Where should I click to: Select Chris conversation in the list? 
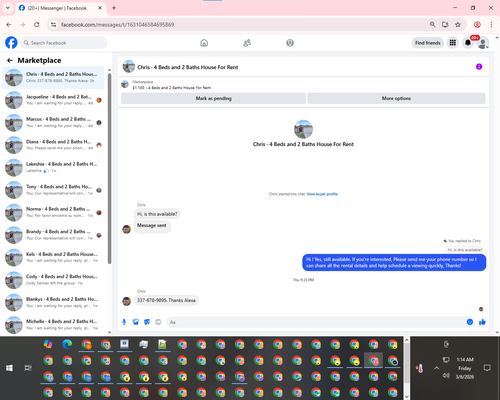53,77
